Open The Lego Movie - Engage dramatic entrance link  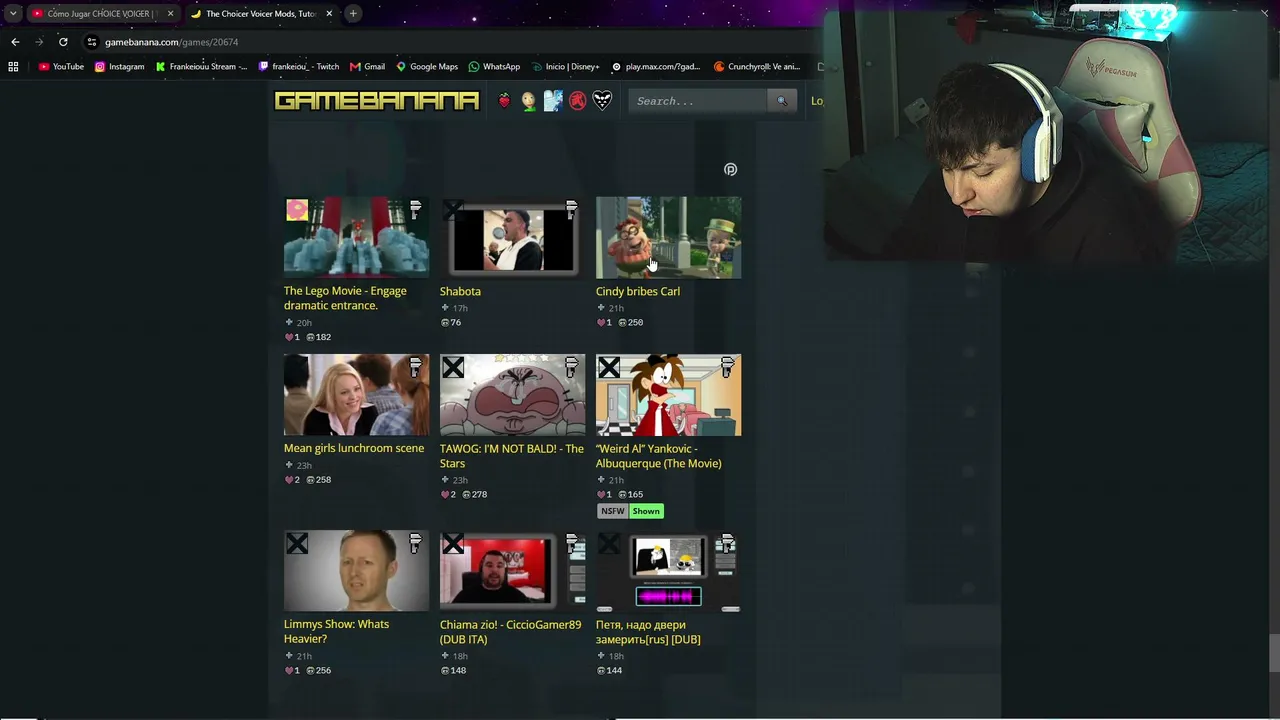click(345, 298)
